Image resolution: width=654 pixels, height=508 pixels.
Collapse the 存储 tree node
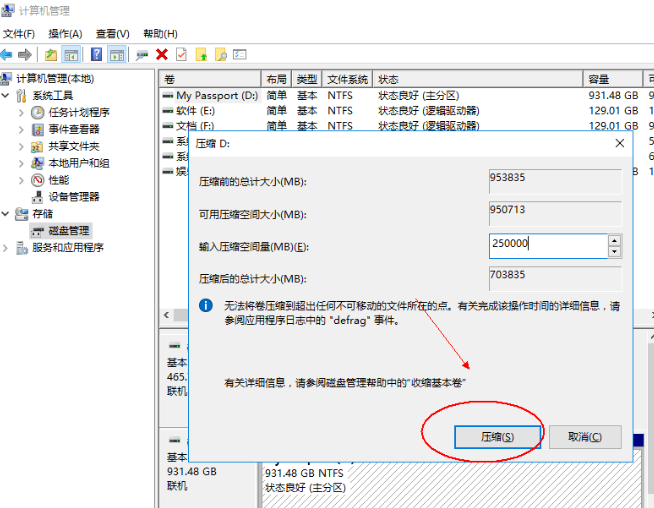click(x=8, y=214)
